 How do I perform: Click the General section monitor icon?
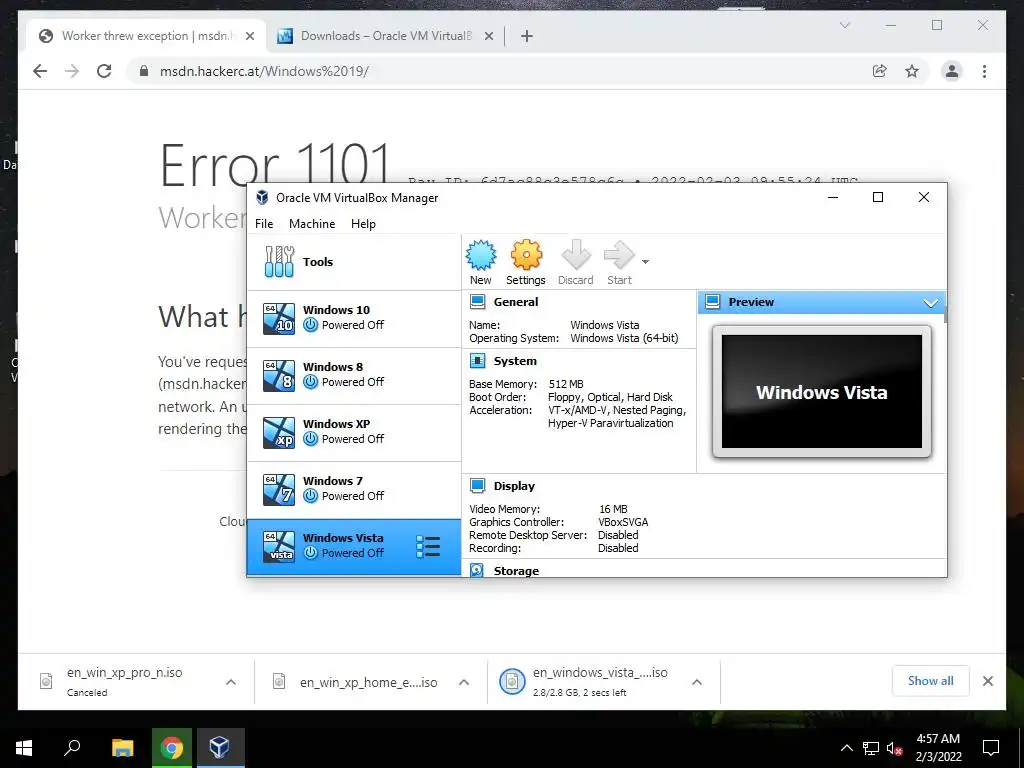pos(478,302)
